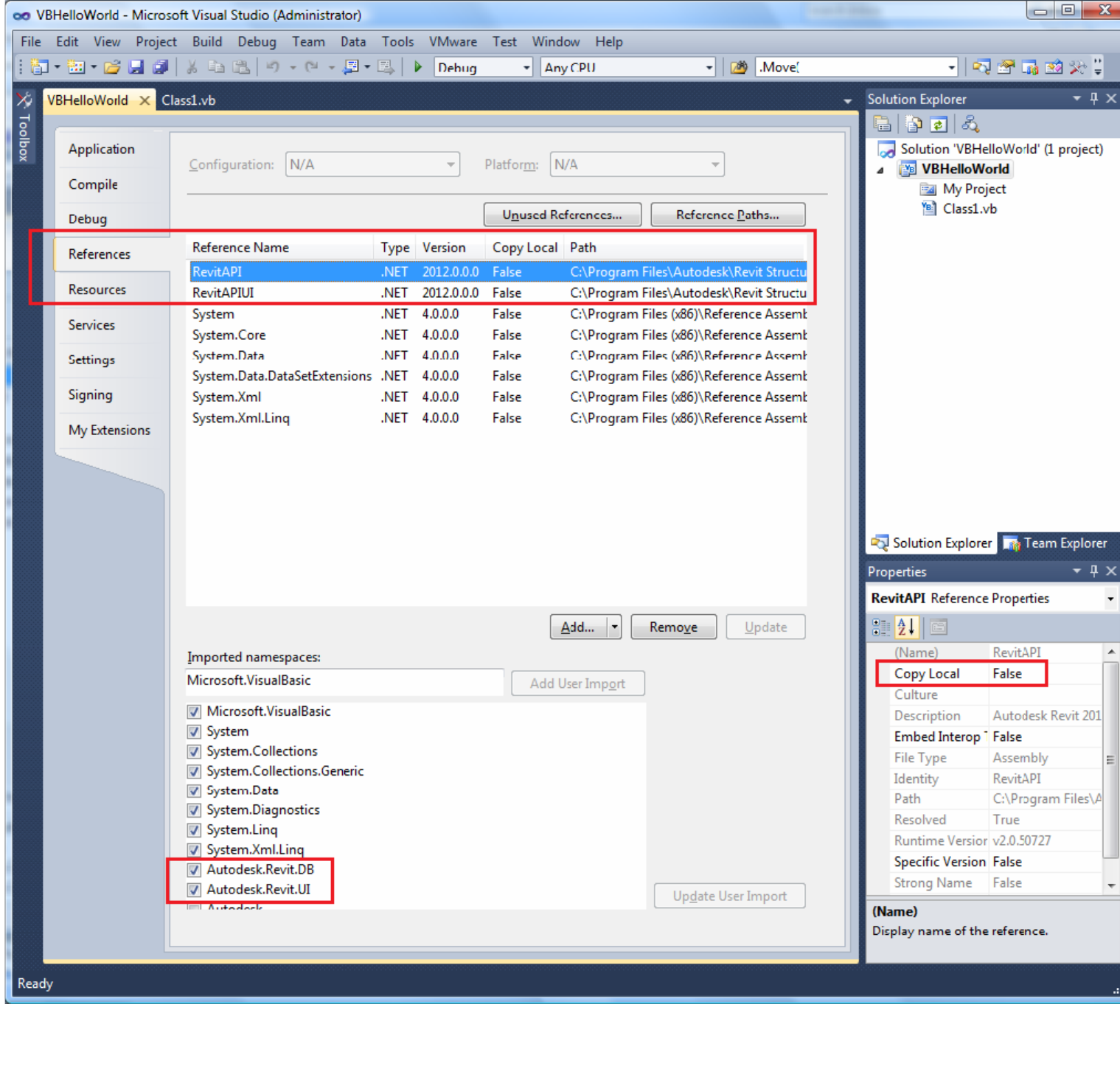Open the Any CPU platform dropdown
This screenshot has width=1120, height=1069.
[709, 68]
